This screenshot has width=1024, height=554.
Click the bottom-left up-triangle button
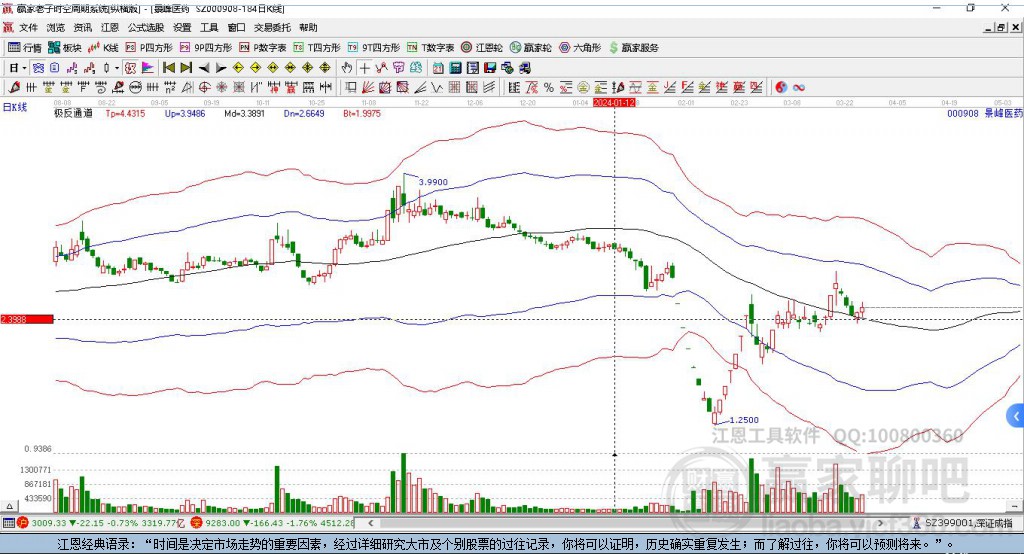coord(9,506)
